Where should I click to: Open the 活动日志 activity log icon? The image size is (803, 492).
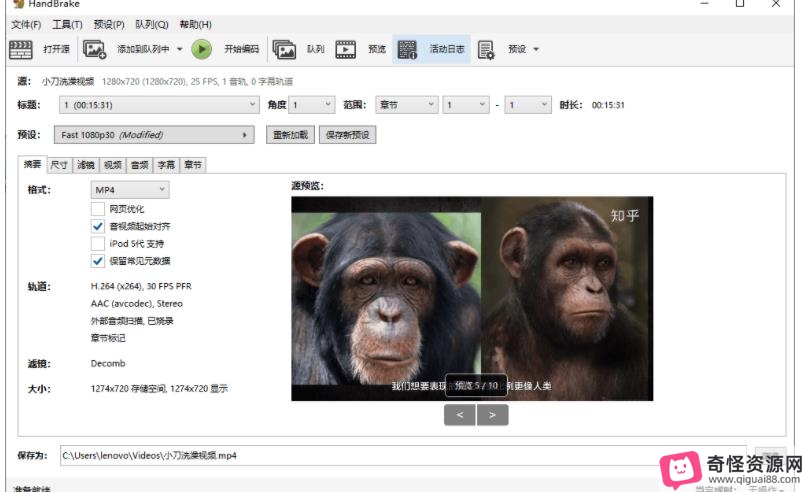coord(406,49)
